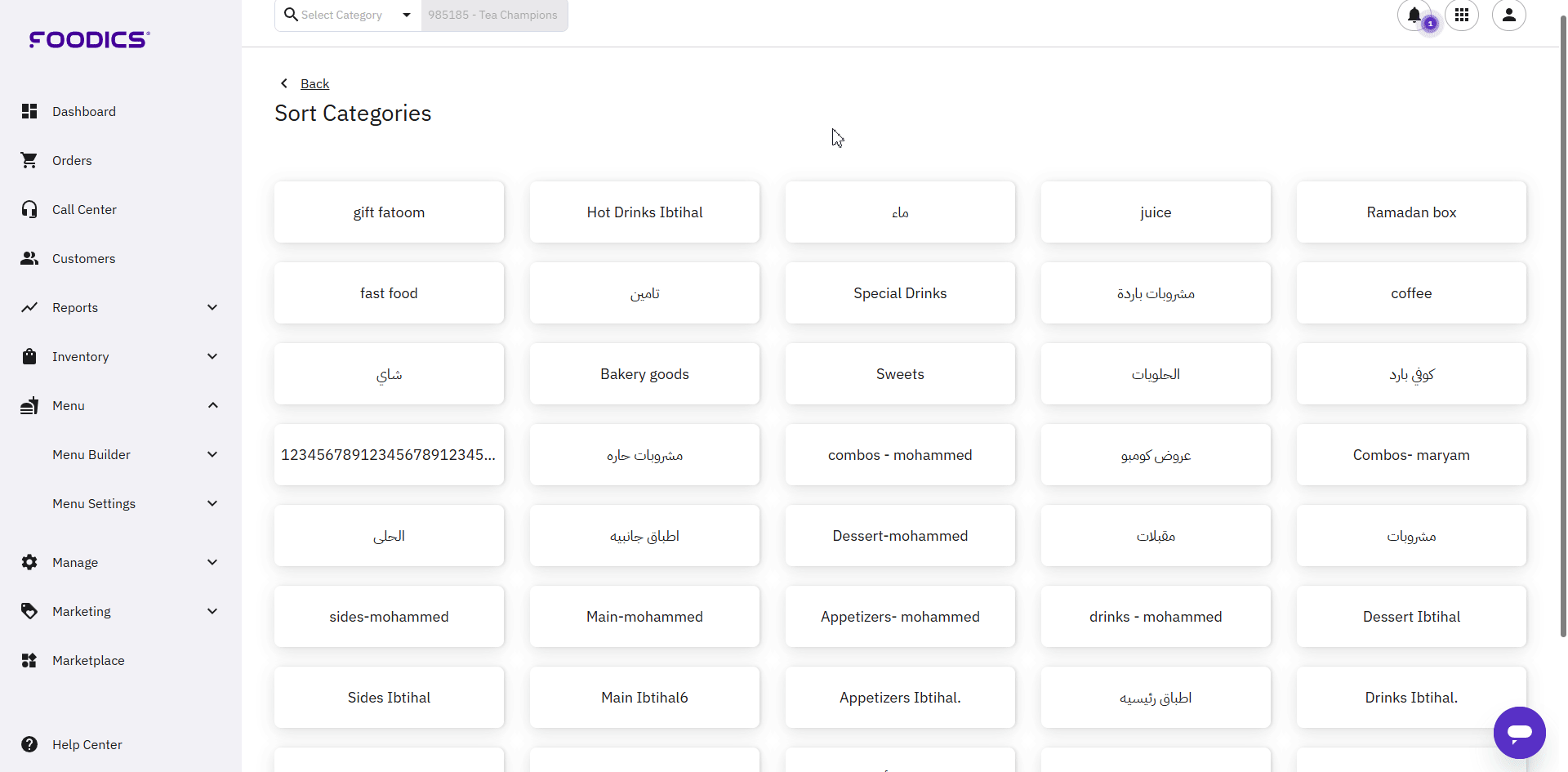Select the Hot Drinks Ibtihal category card

[644, 212]
